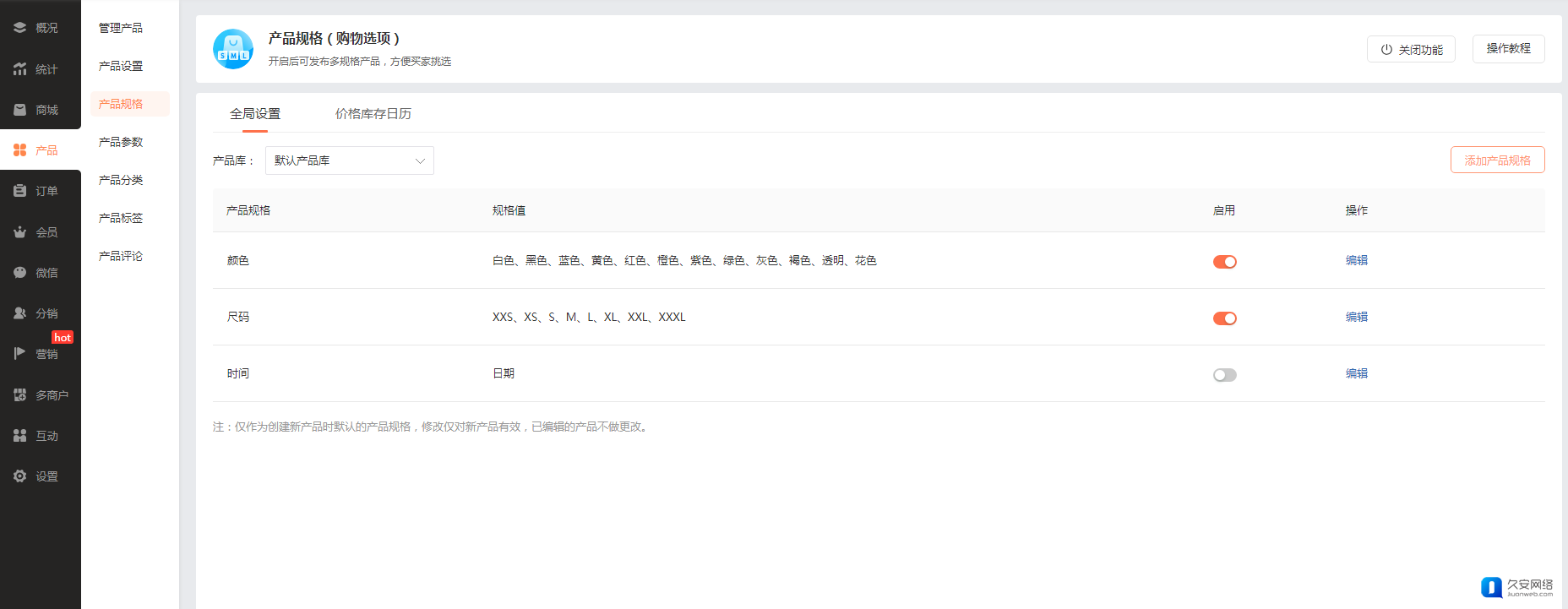Open the 营销 marketing flag icon
The height and width of the screenshot is (609, 1568).
click(x=19, y=354)
